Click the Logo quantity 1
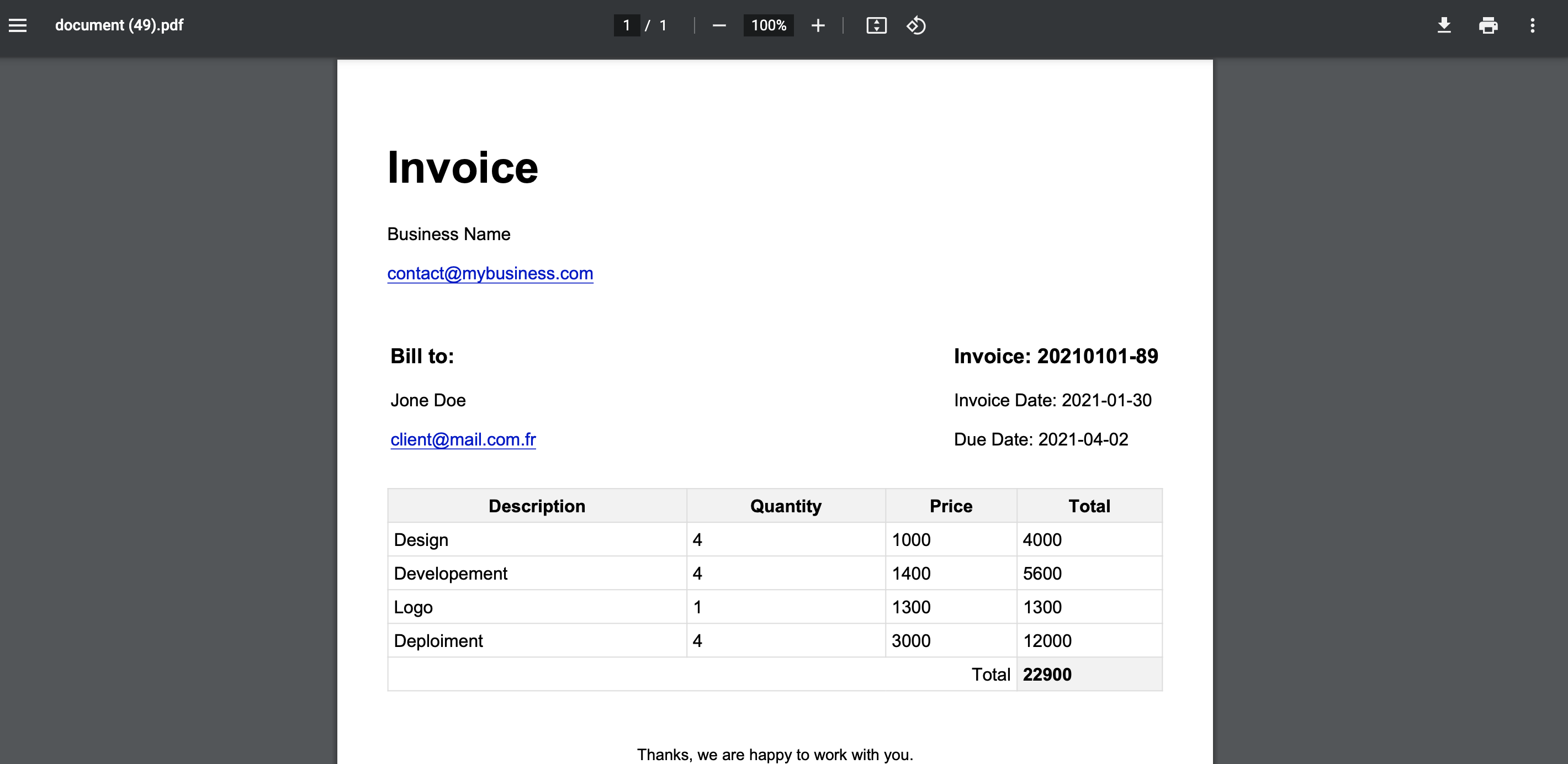 (x=697, y=607)
